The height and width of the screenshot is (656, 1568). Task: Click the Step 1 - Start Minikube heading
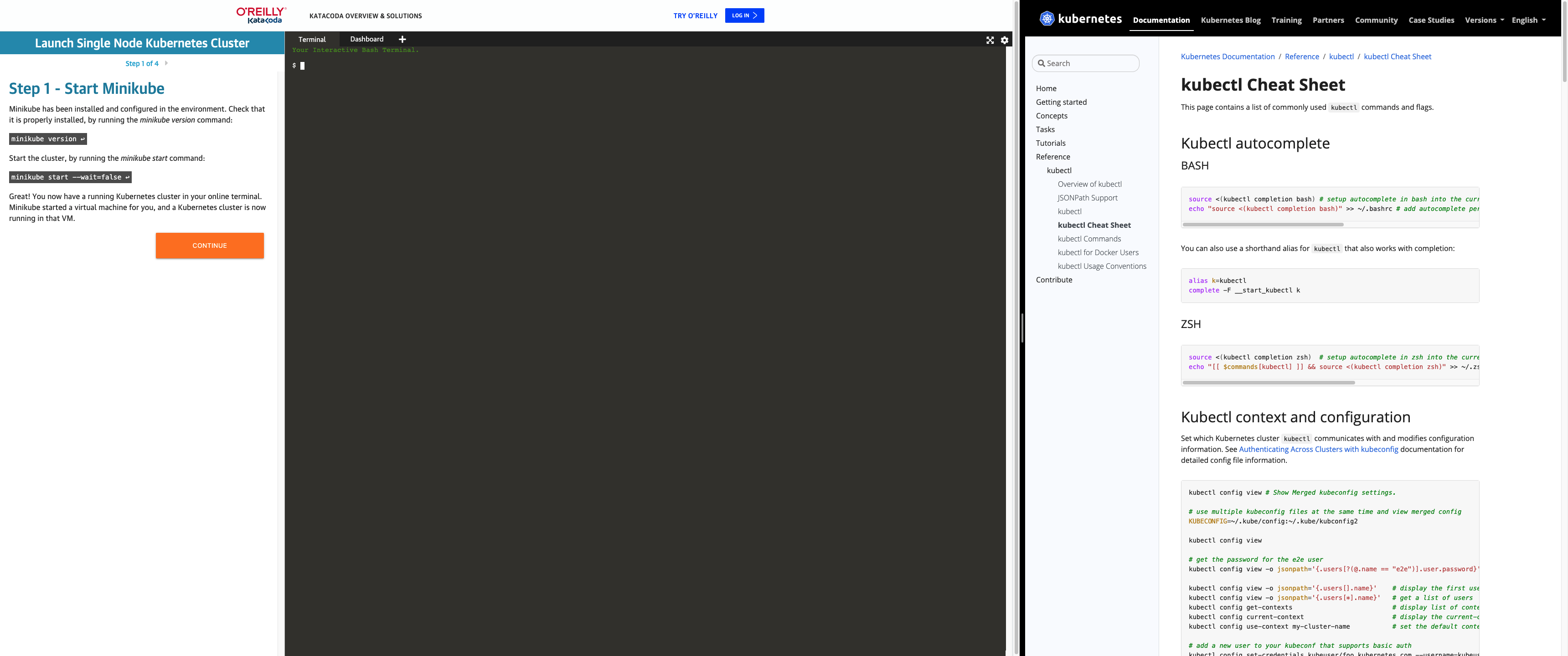point(87,88)
